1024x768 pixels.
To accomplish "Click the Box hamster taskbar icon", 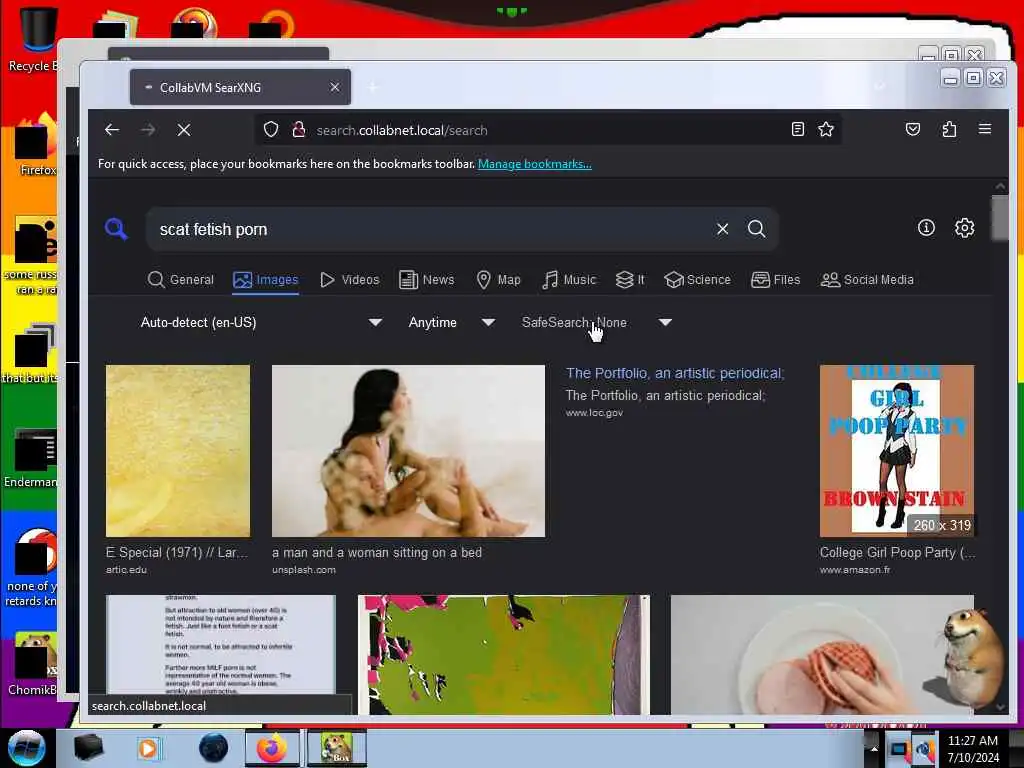I will tap(336, 748).
